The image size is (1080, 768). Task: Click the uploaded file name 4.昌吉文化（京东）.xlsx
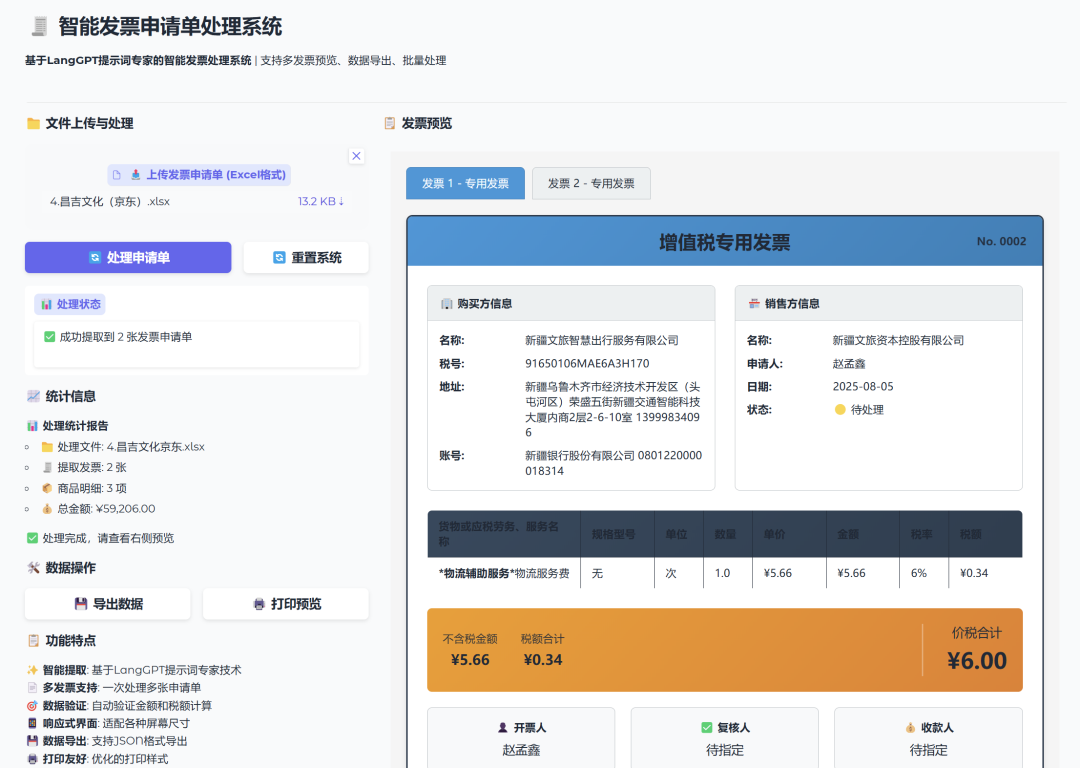[110, 201]
